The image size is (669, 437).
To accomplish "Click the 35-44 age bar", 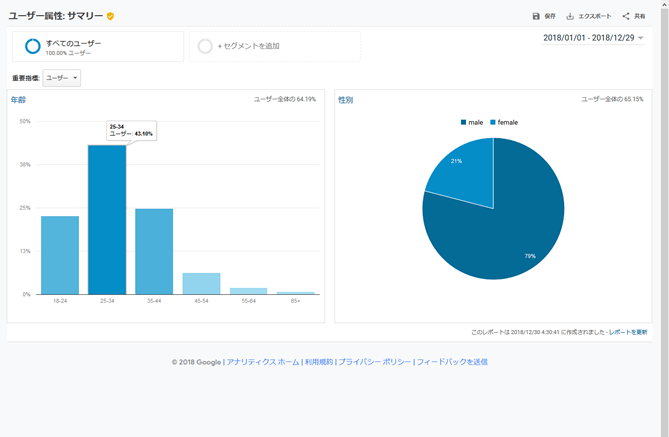I will point(154,251).
